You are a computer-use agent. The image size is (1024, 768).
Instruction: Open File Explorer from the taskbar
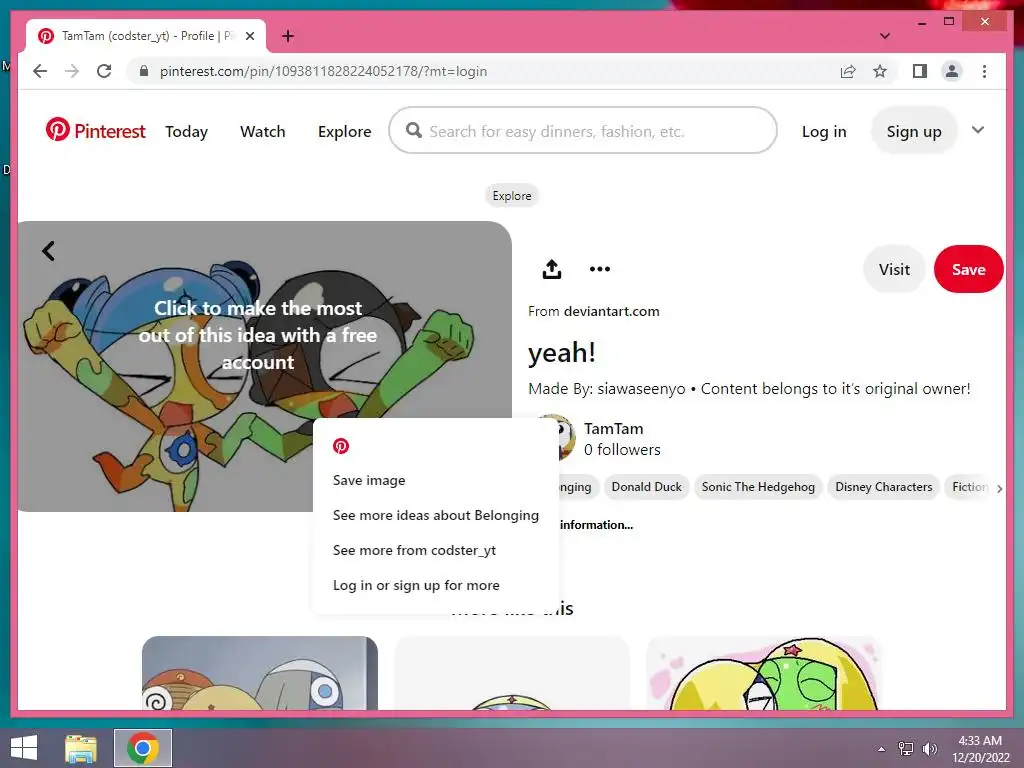click(81, 748)
